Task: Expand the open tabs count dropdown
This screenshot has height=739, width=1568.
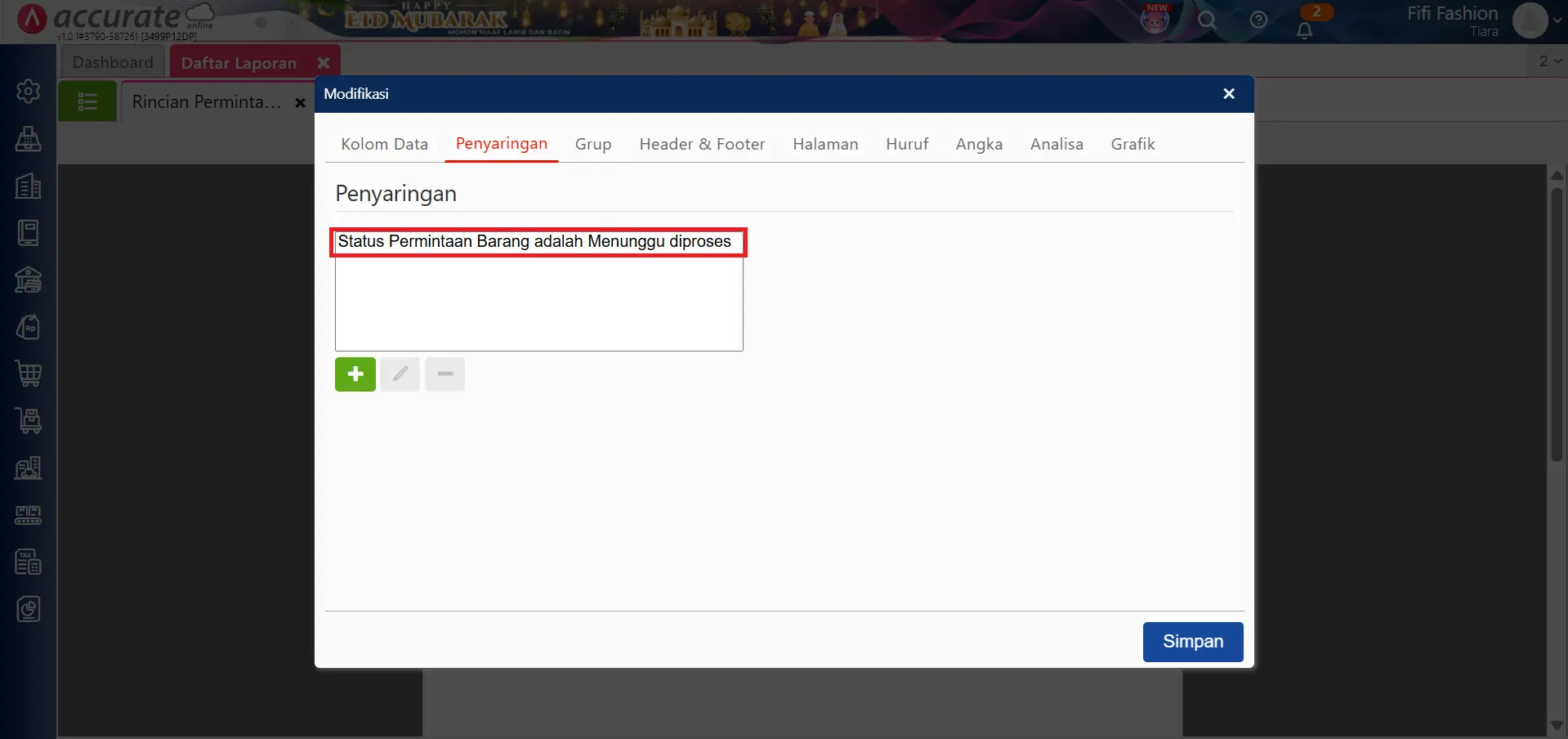Action: (x=1550, y=61)
